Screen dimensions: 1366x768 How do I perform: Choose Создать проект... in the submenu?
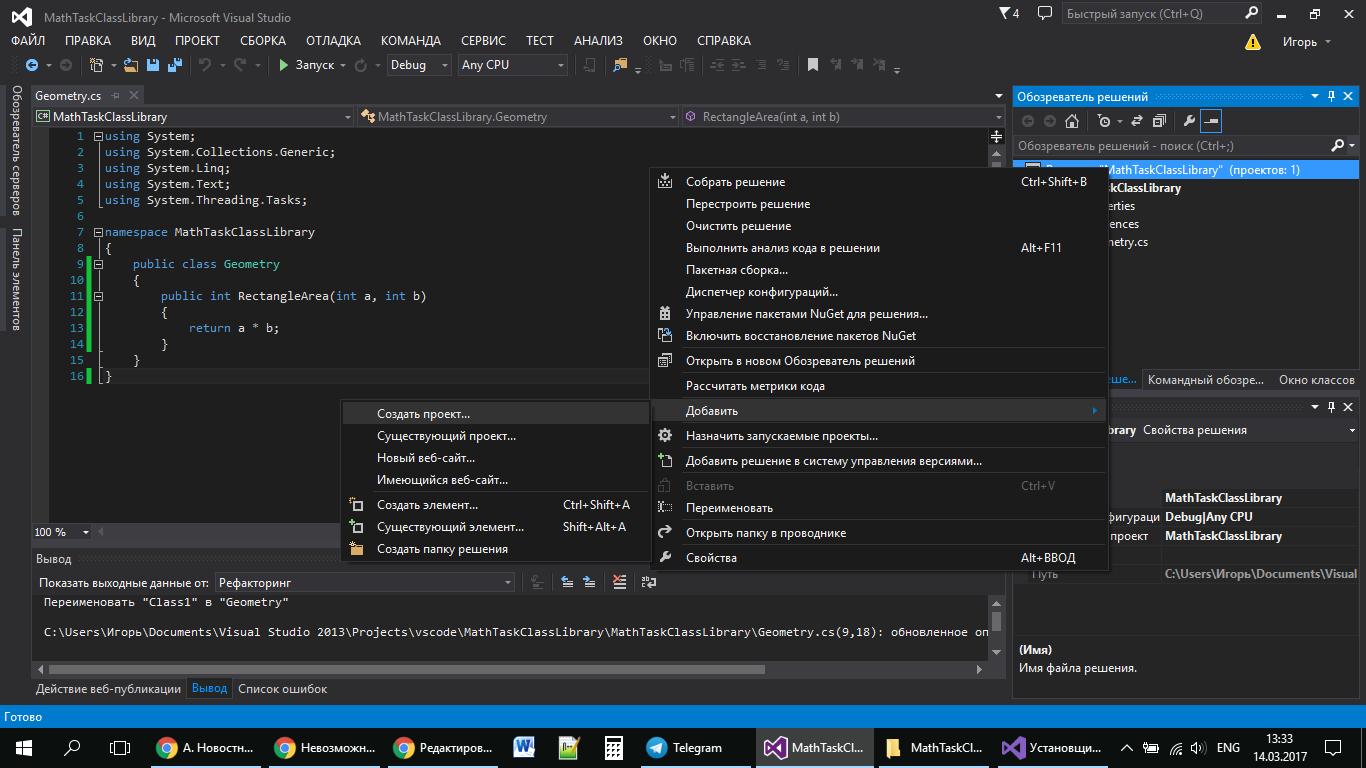pos(496,414)
